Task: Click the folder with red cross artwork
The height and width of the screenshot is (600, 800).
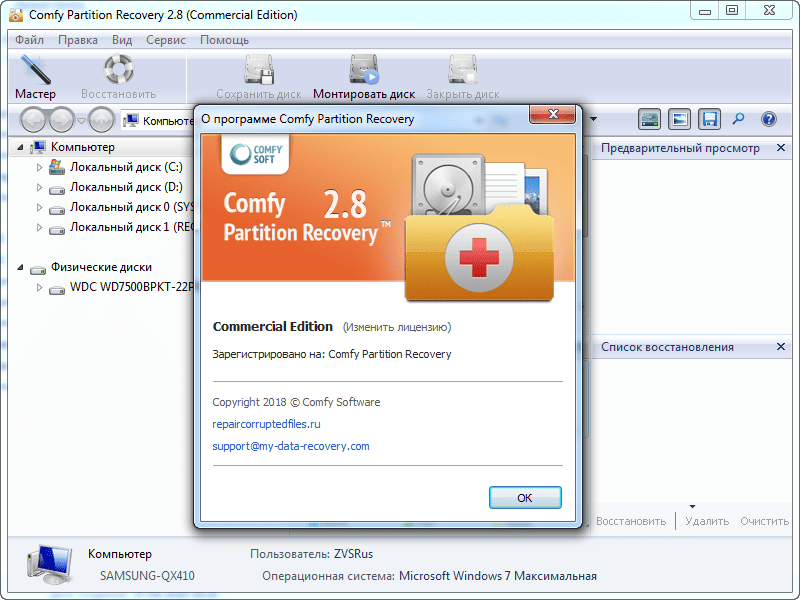Action: point(479,253)
